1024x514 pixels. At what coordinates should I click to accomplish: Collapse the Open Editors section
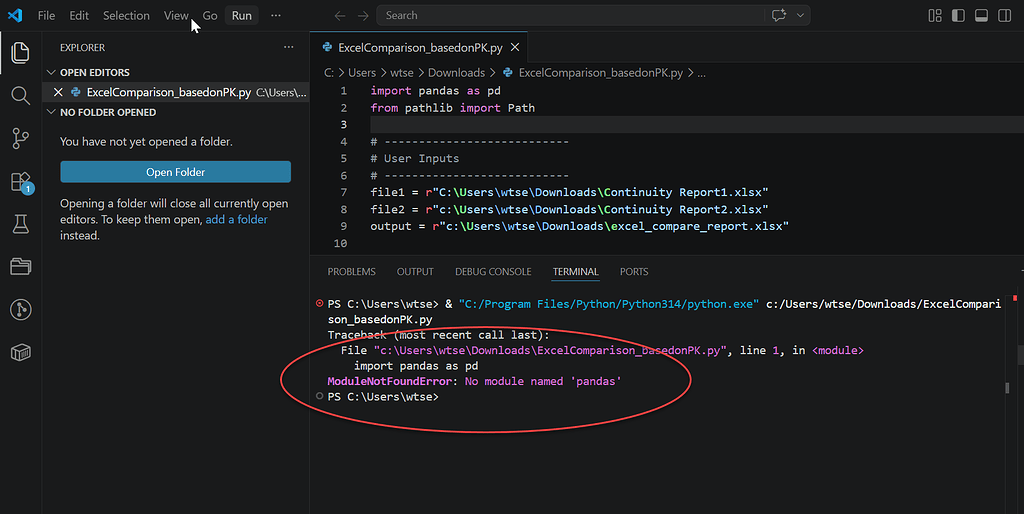point(51,72)
